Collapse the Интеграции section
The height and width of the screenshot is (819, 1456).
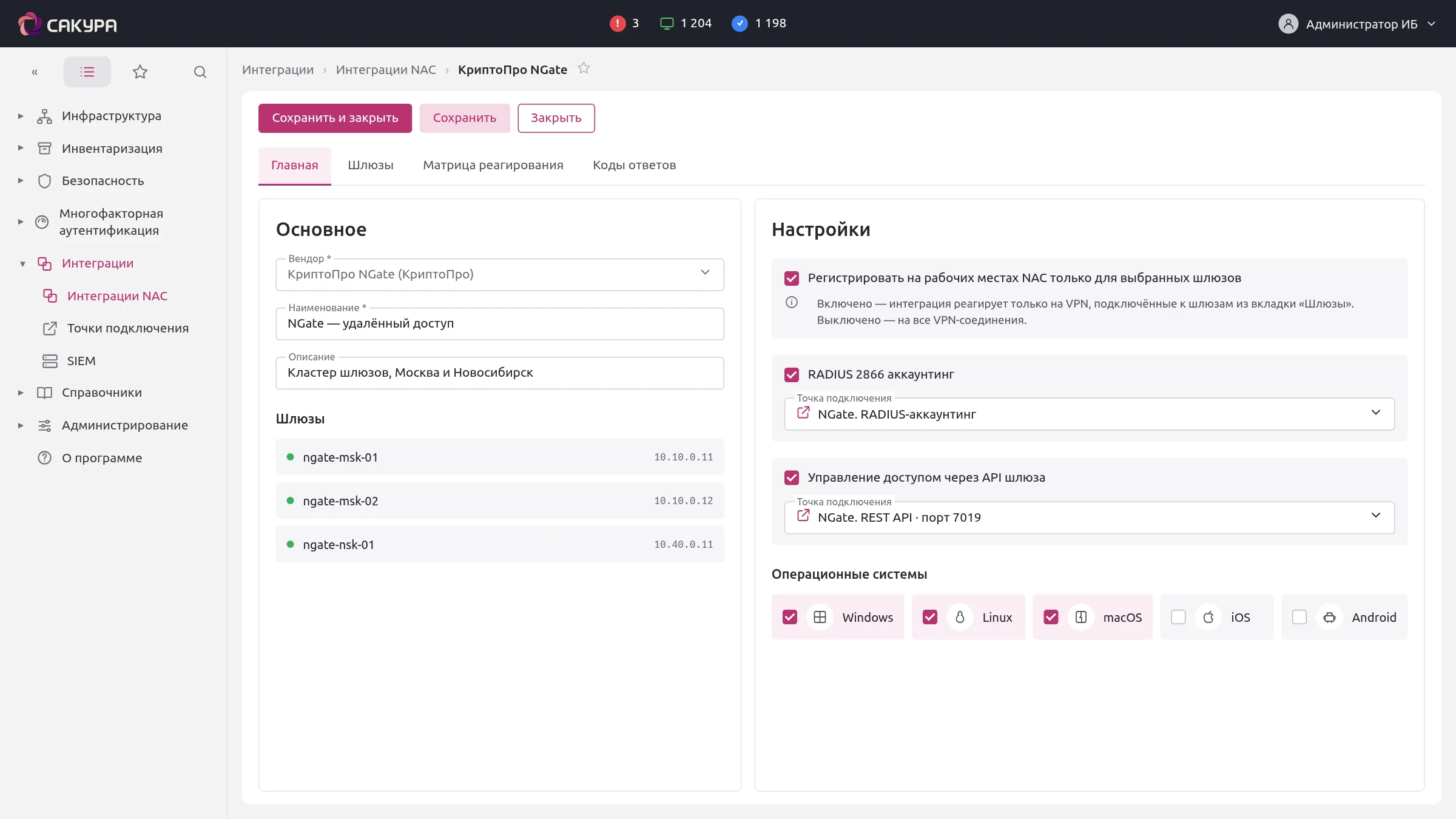22,264
